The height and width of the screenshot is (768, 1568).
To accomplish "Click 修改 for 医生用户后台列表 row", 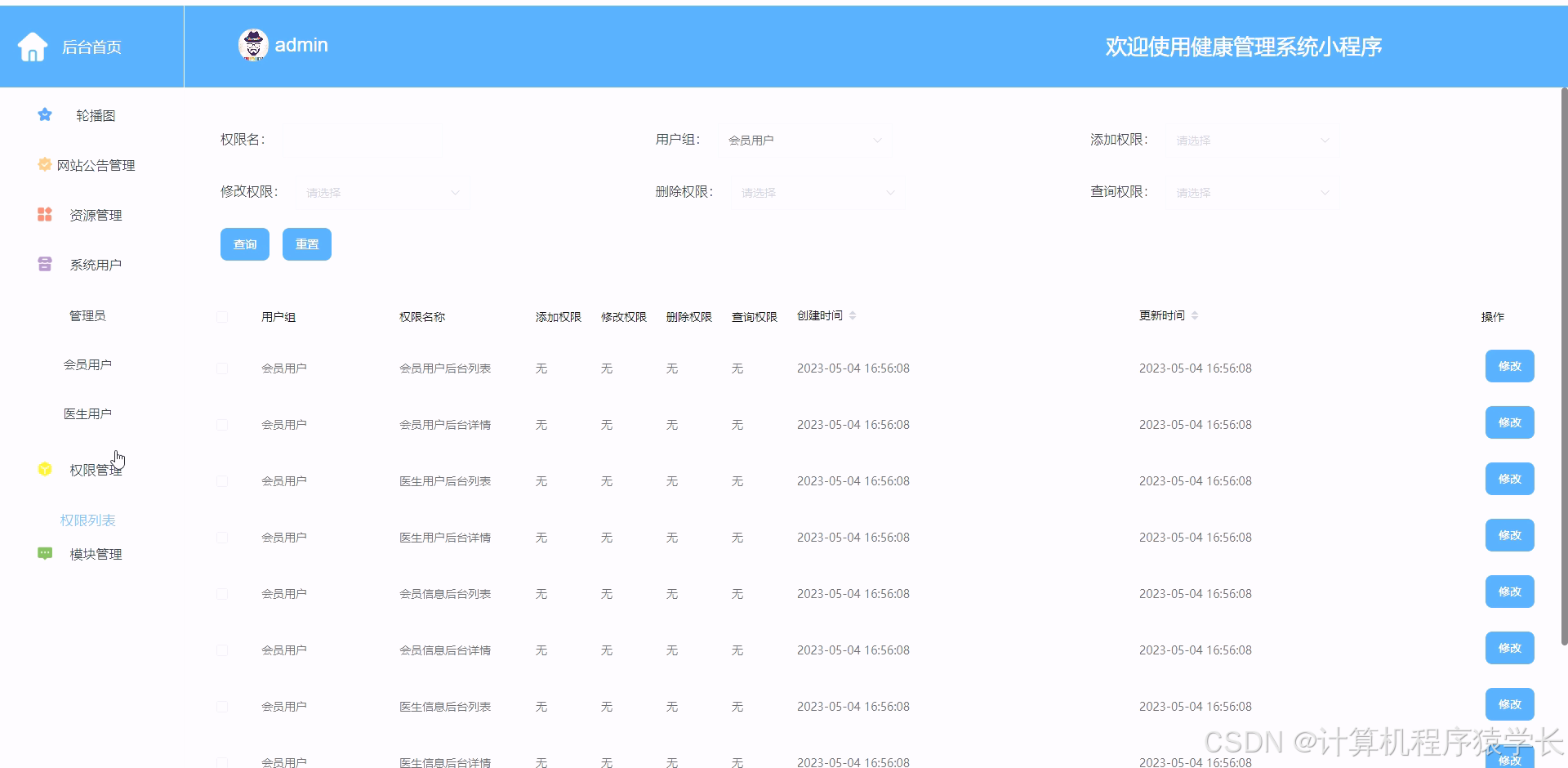I will [x=1509, y=479].
